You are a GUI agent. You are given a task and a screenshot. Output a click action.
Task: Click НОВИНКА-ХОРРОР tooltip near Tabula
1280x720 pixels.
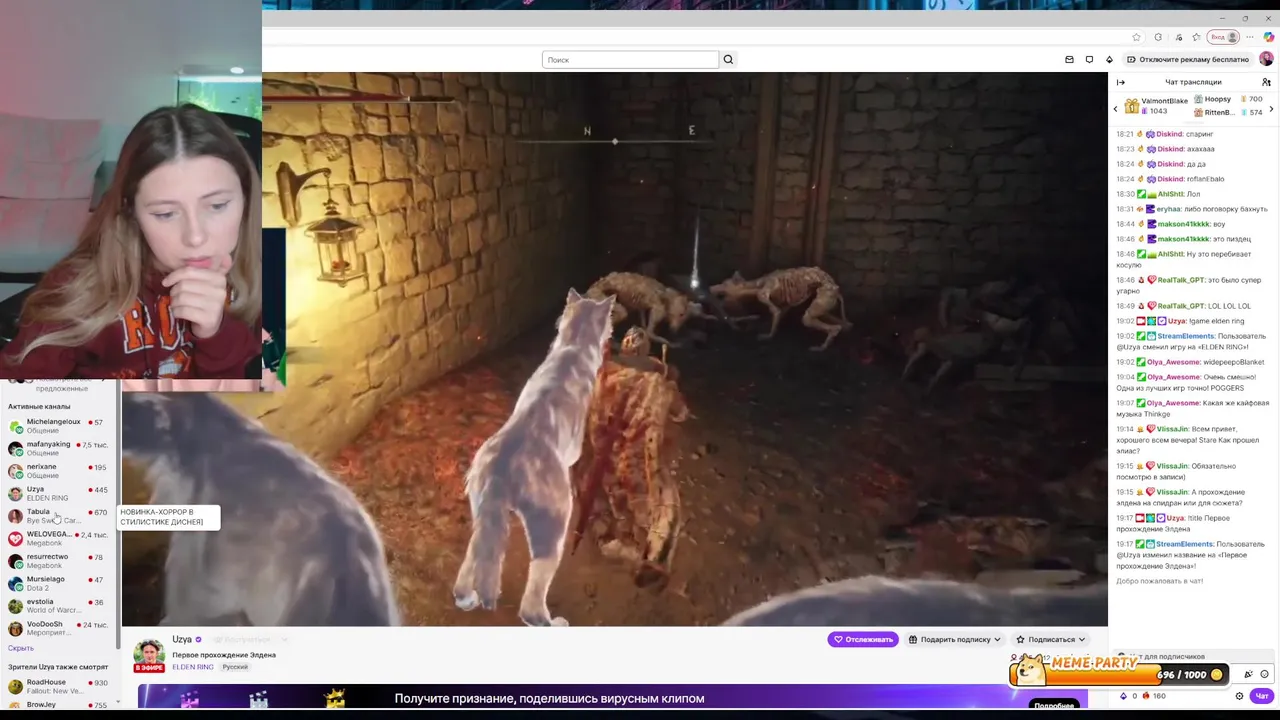[x=168, y=517]
